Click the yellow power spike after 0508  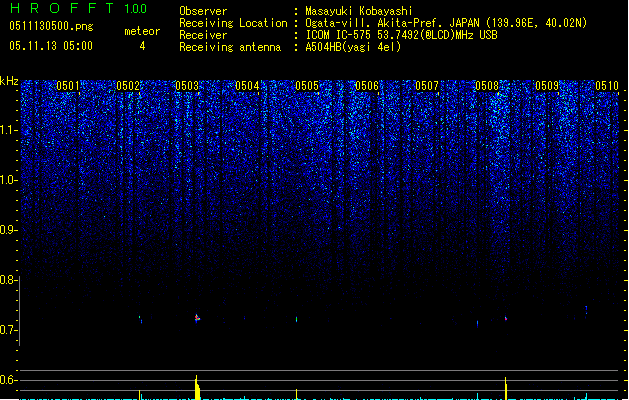(506, 388)
